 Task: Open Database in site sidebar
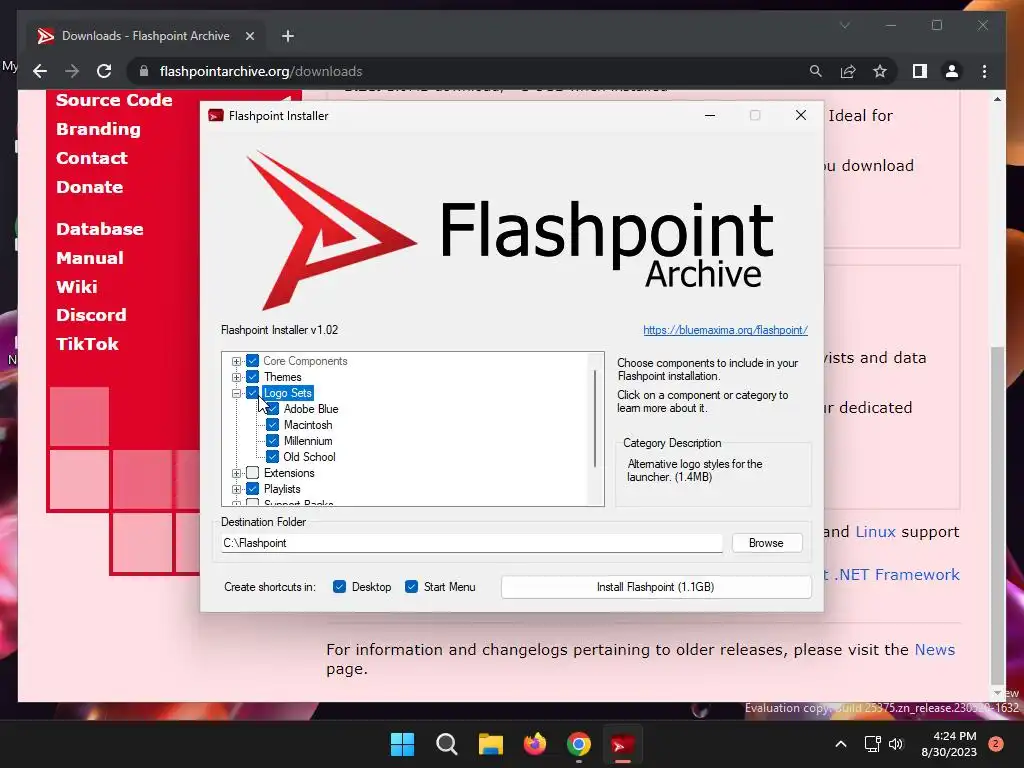(99, 229)
